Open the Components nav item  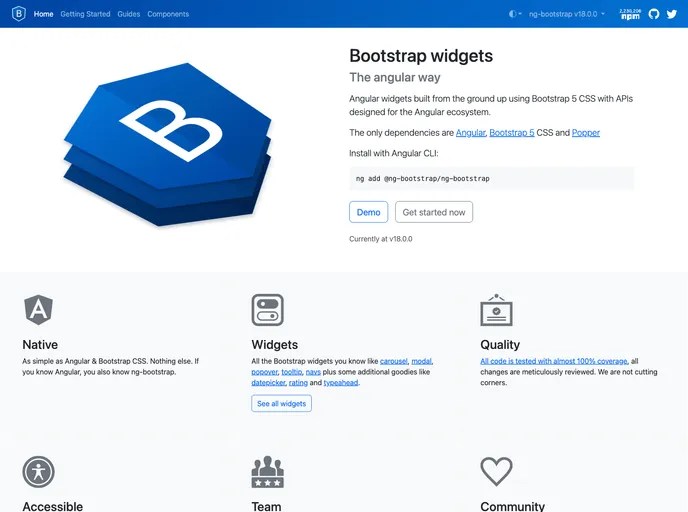coord(168,14)
